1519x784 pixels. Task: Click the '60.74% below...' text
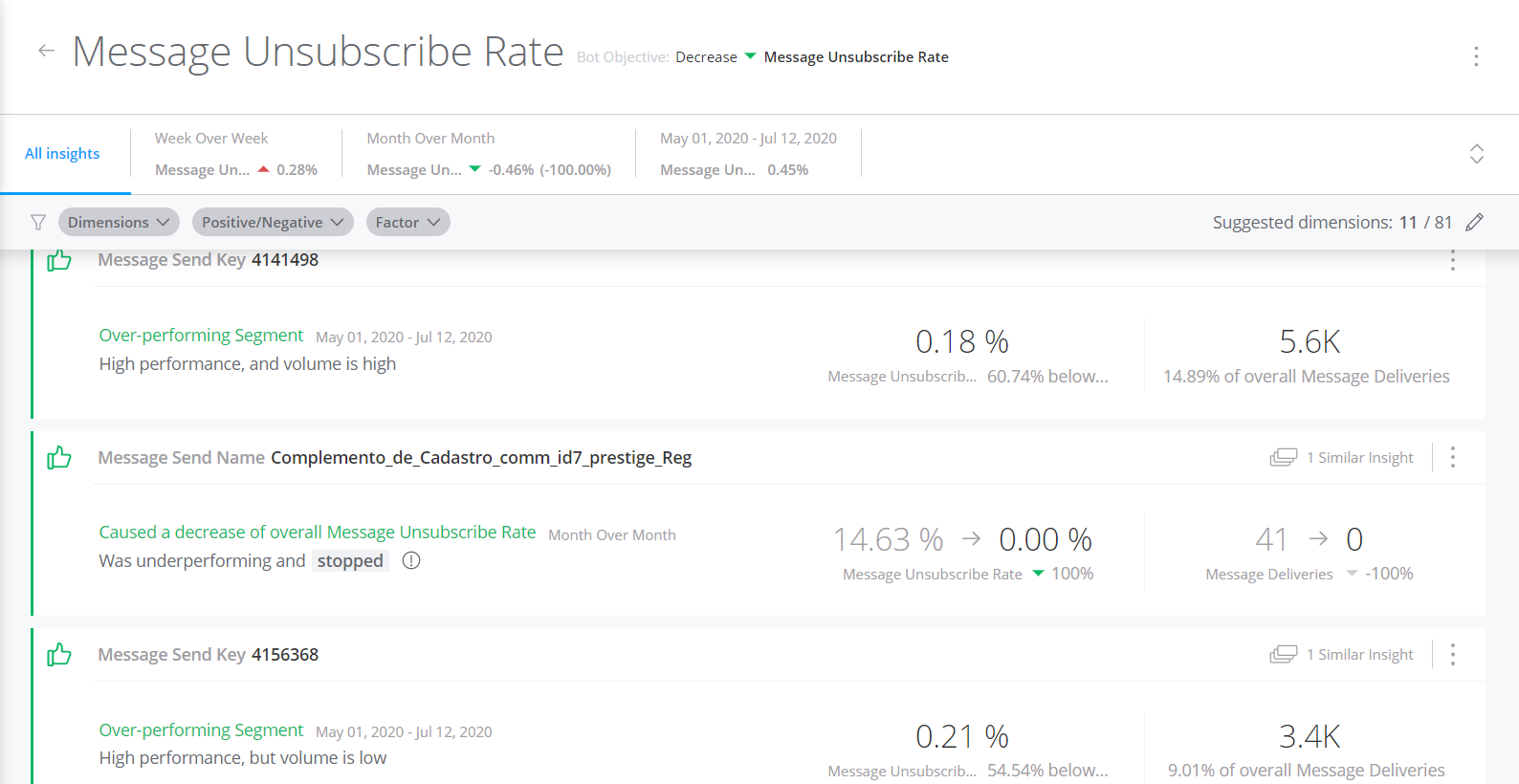pos(1047,377)
